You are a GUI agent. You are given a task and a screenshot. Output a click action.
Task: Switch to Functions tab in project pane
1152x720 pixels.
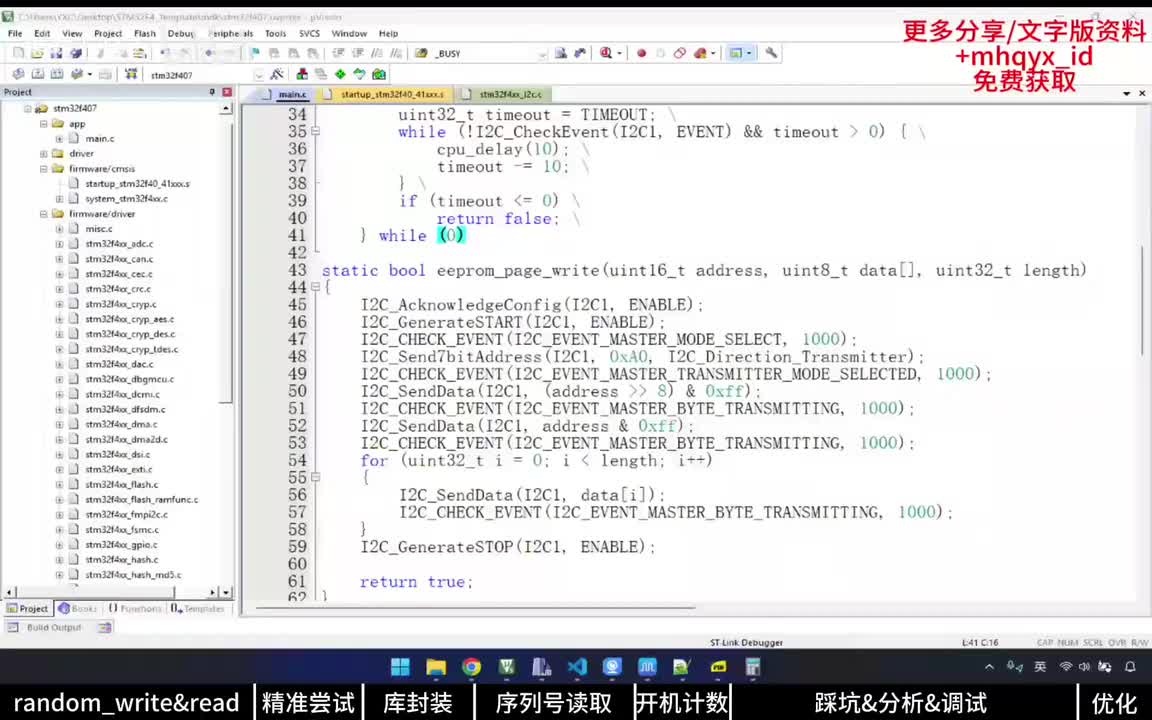click(134, 608)
